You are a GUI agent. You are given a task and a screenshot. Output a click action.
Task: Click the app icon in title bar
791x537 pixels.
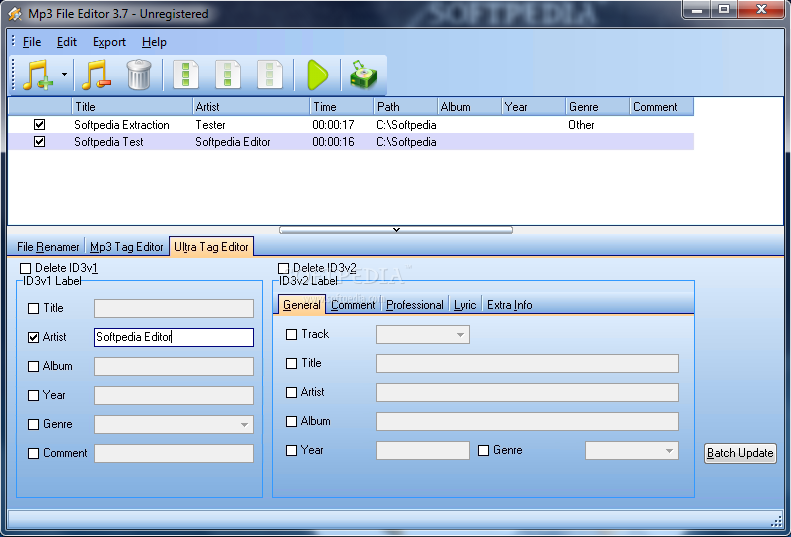tap(15, 14)
